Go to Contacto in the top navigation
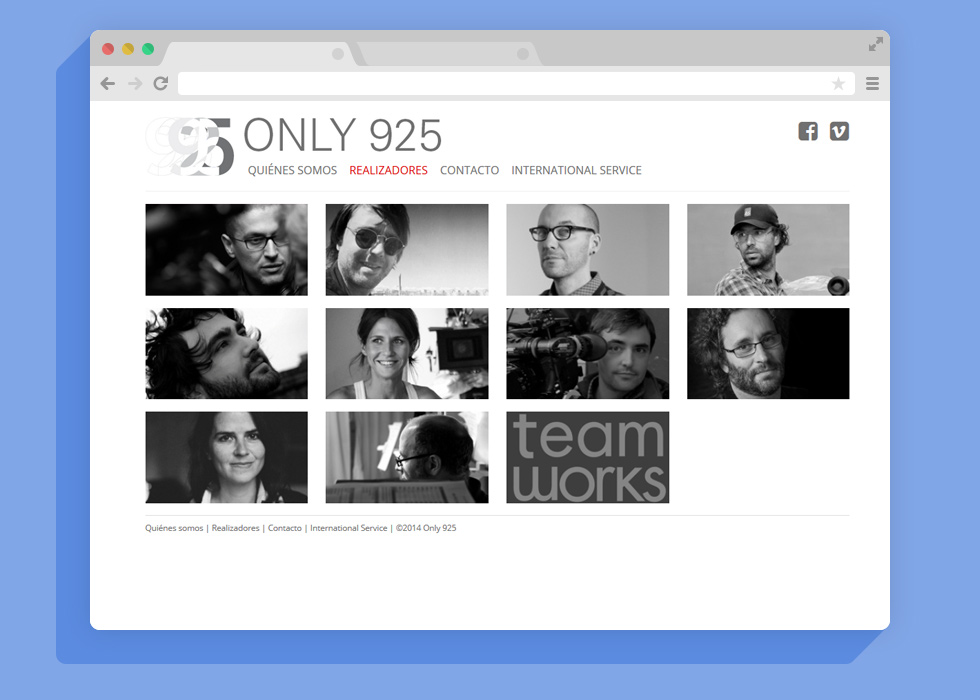Screen dimensions: 980x700 coord(469,171)
